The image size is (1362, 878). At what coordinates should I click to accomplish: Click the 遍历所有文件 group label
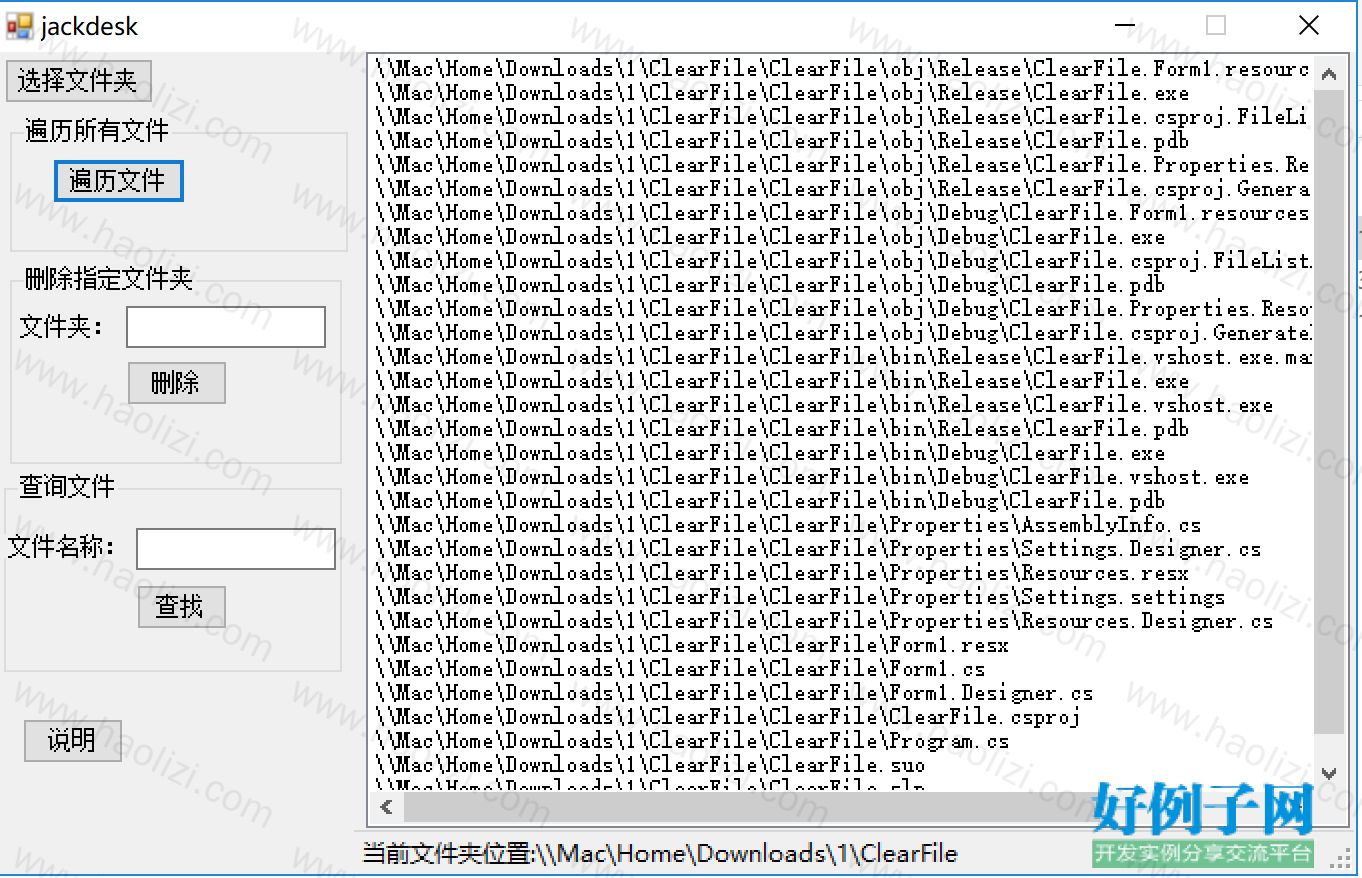point(97,131)
